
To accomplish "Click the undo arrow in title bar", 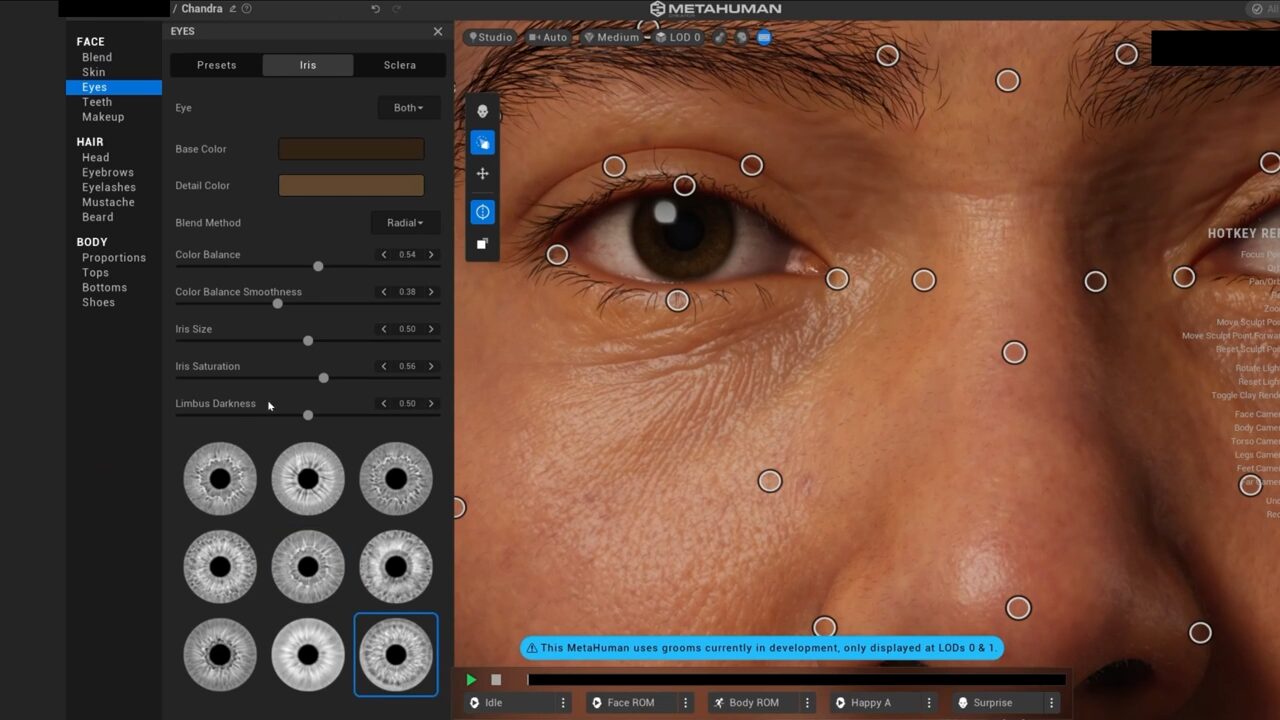I will coord(376,9).
